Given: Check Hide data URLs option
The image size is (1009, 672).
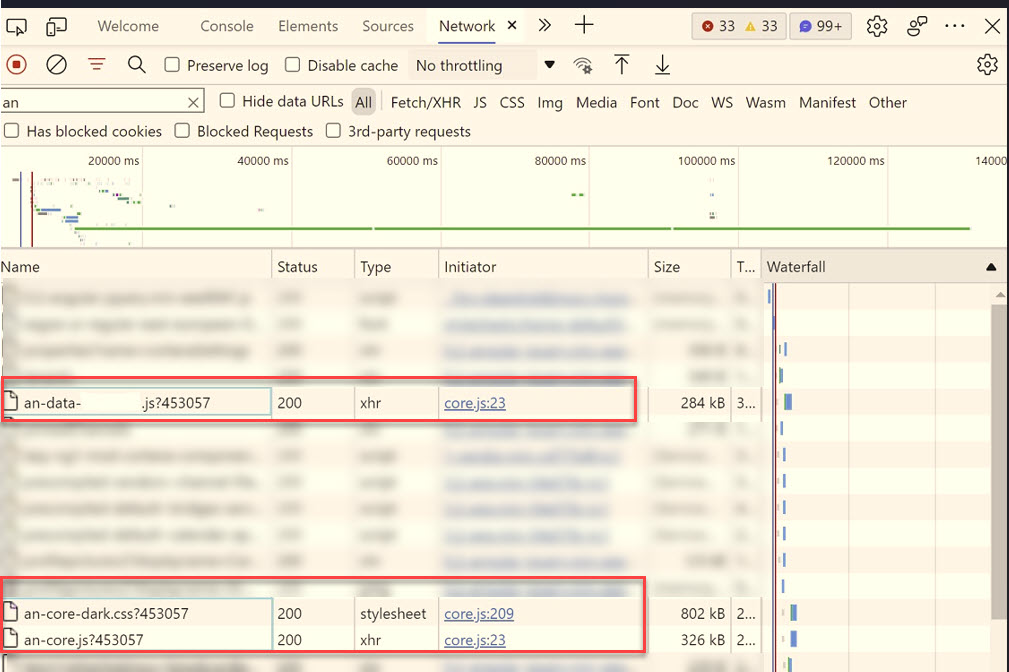Looking at the screenshot, I should [227, 100].
